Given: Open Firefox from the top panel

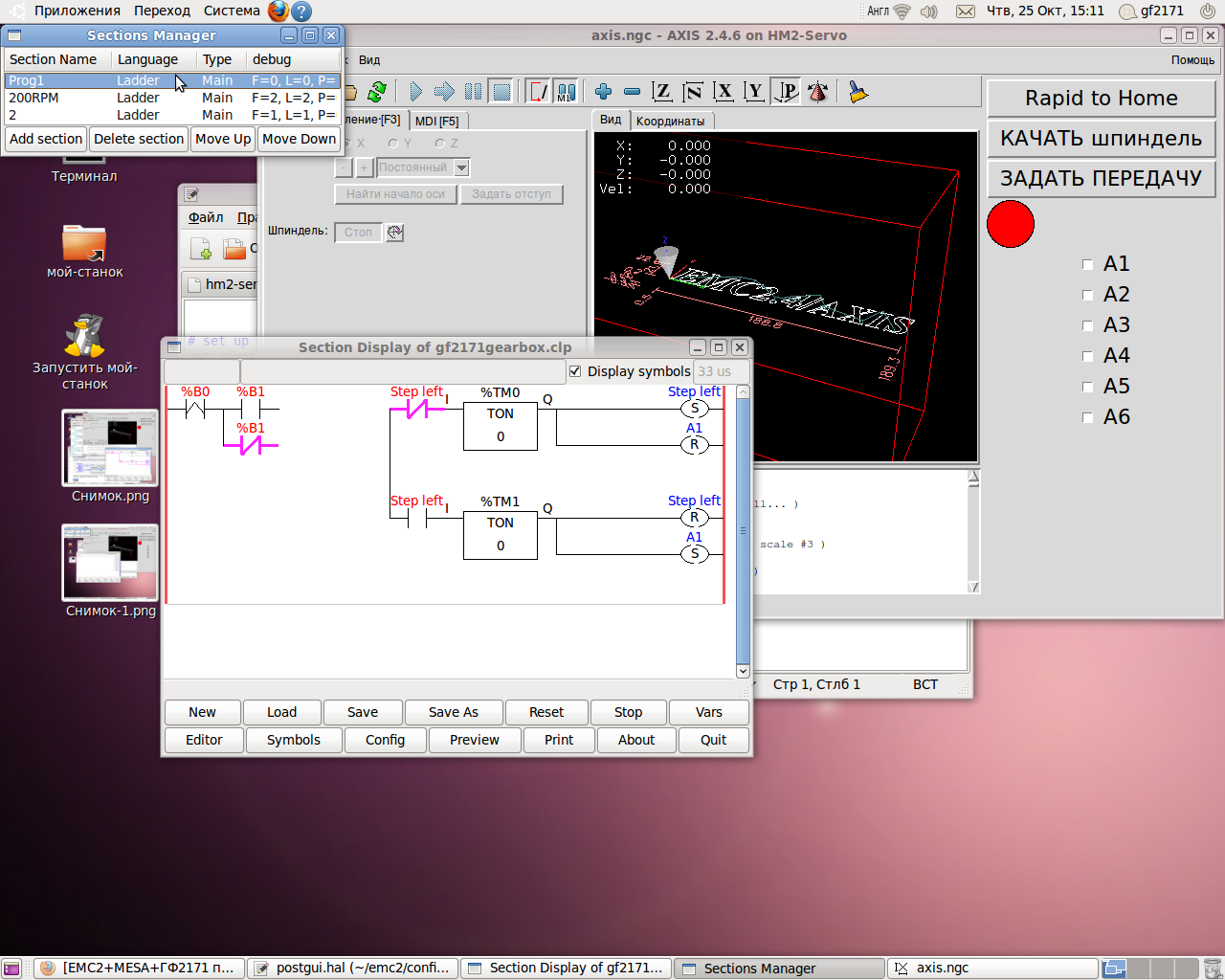Looking at the screenshot, I should tap(278, 11).
